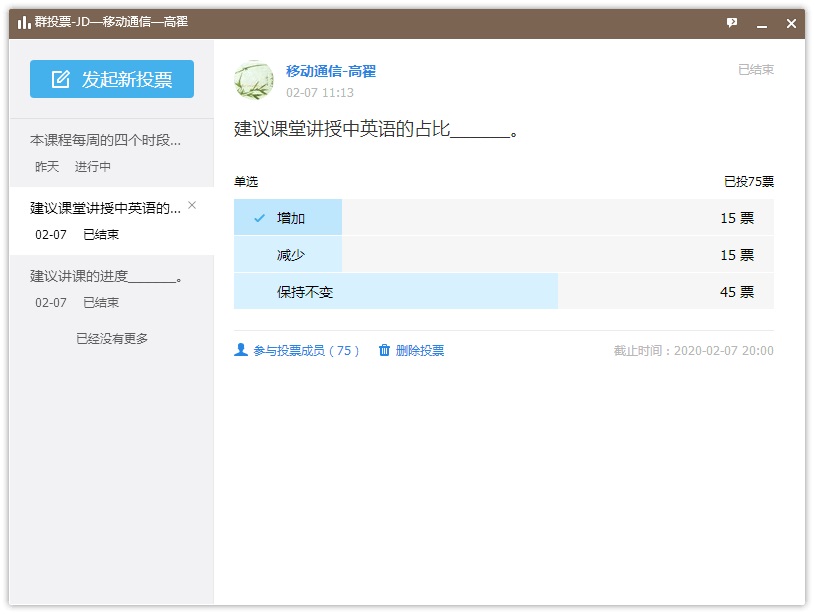This screenshot has width=814, height=614.
Task: Click the 进行中 status under first vote
Action: [92, 167]
